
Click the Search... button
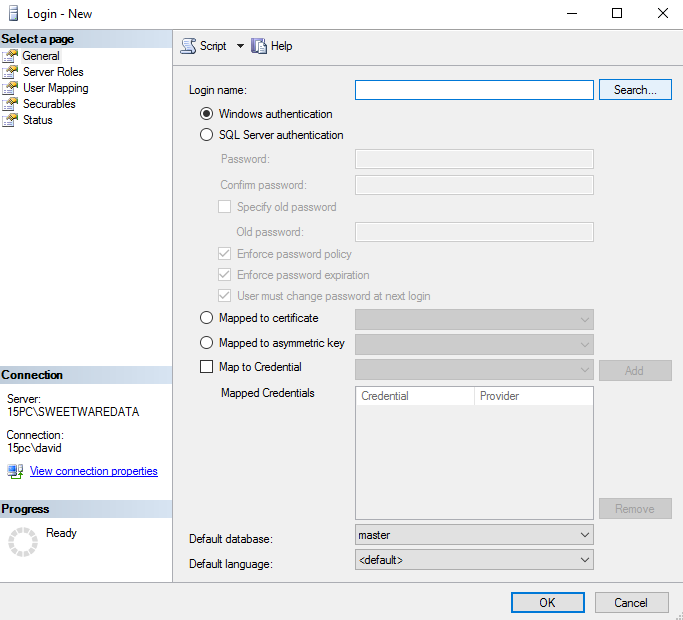(635, 90)
